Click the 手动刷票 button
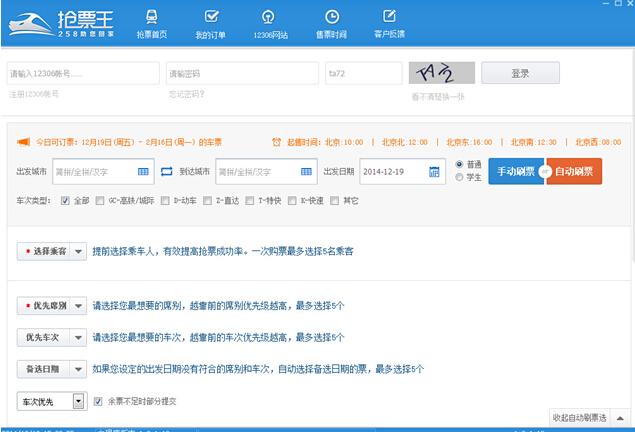 pyautogui.click(x=514, y=172)
